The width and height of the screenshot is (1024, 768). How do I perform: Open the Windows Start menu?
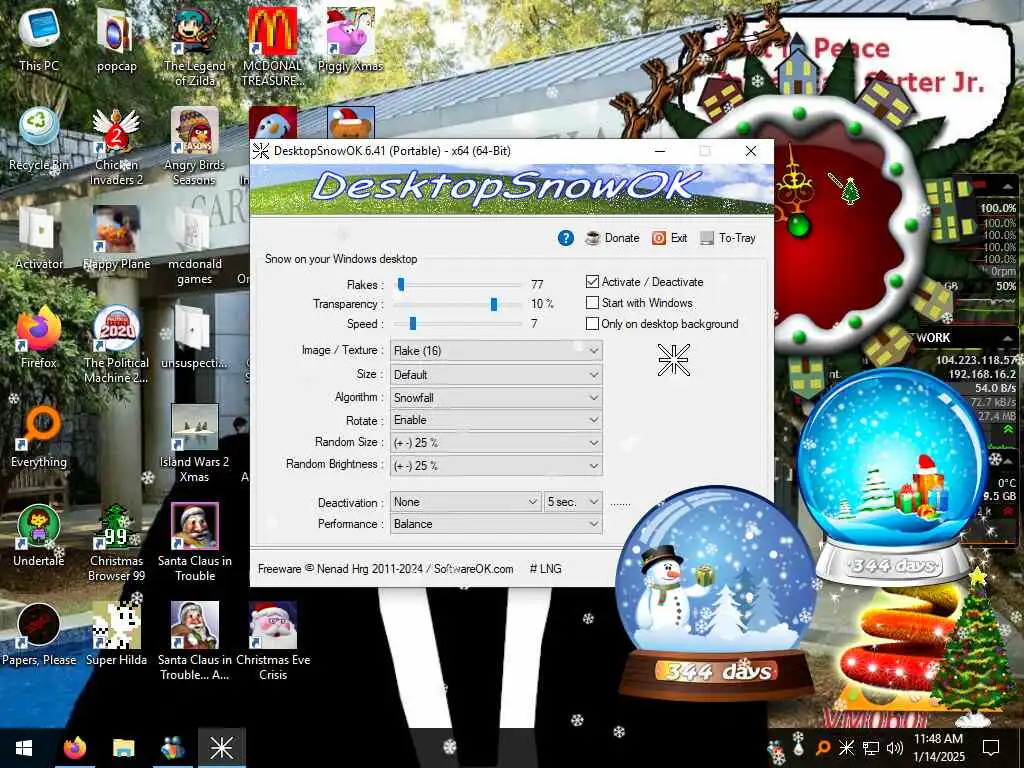pyautogui.click(x=24, y=748)
